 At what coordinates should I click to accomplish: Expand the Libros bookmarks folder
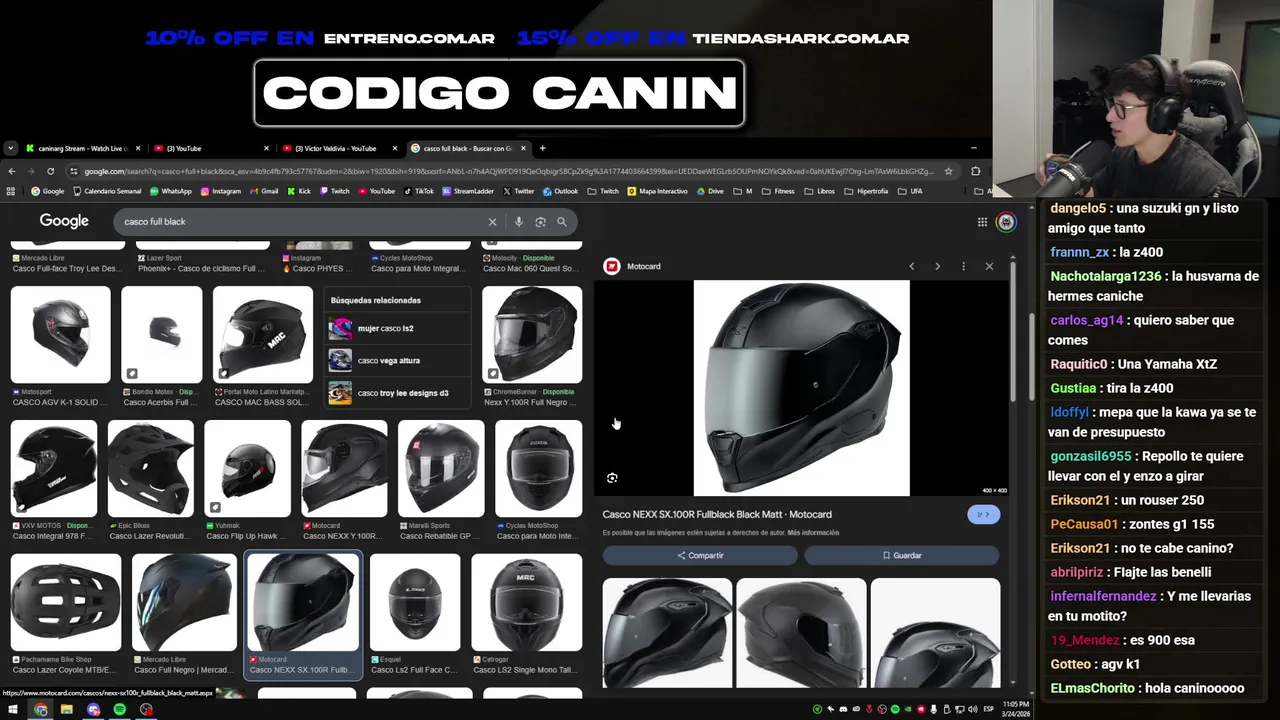(x=819, y=191)
